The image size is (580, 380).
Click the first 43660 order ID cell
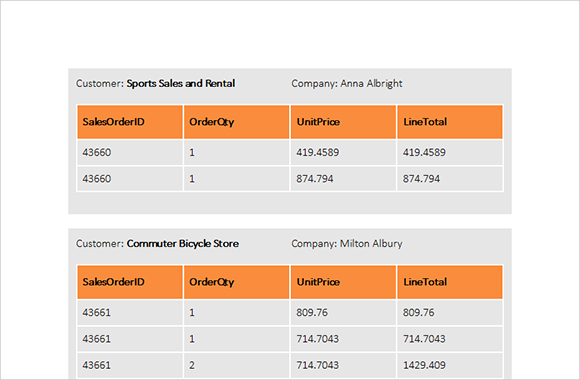point(130,152)
